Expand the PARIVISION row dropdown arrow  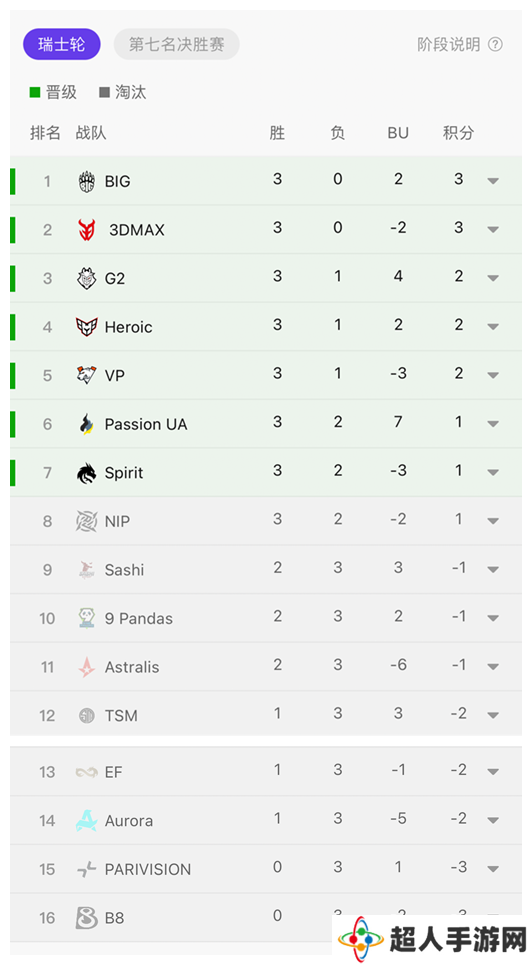coord(493,869)
